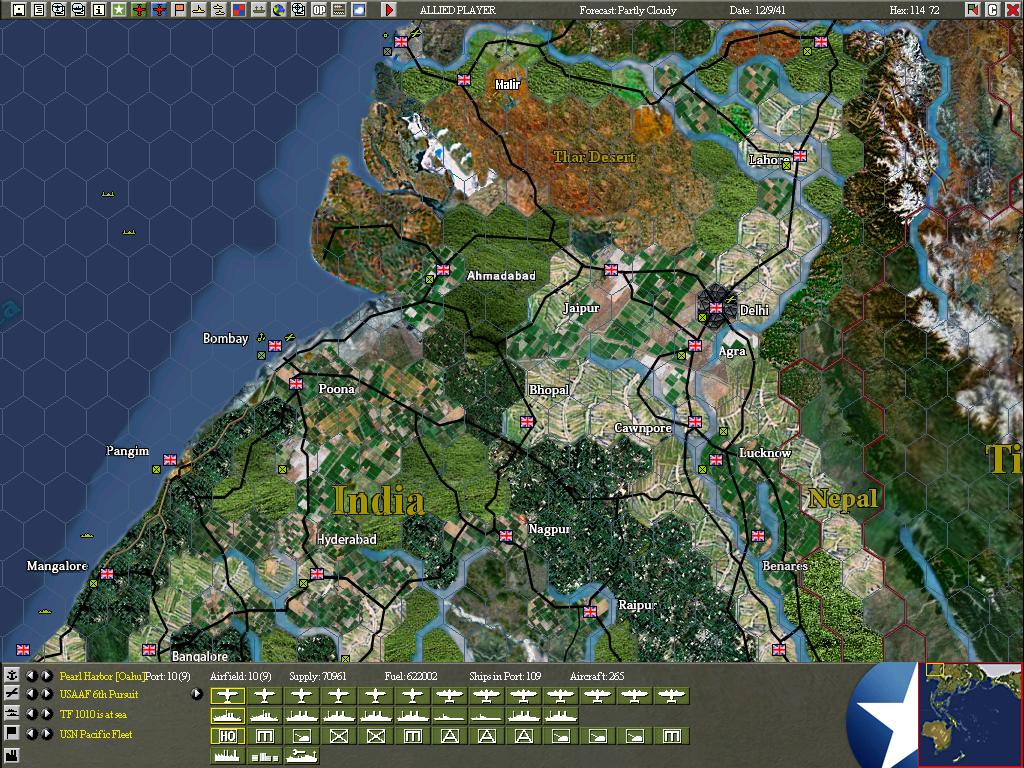Select previous air group before USAAF 6th Pursuit

pyautogui.click(x=31, y=694)
